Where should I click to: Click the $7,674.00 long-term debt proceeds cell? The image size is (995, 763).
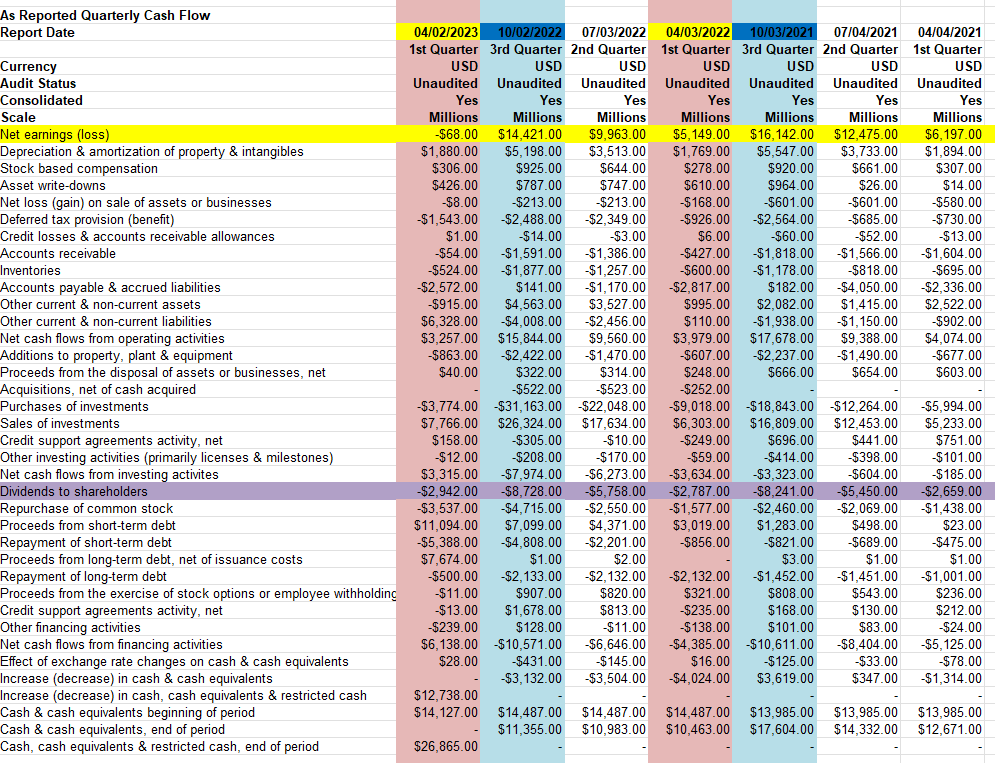pyautogui.click(x=450, y=559)
